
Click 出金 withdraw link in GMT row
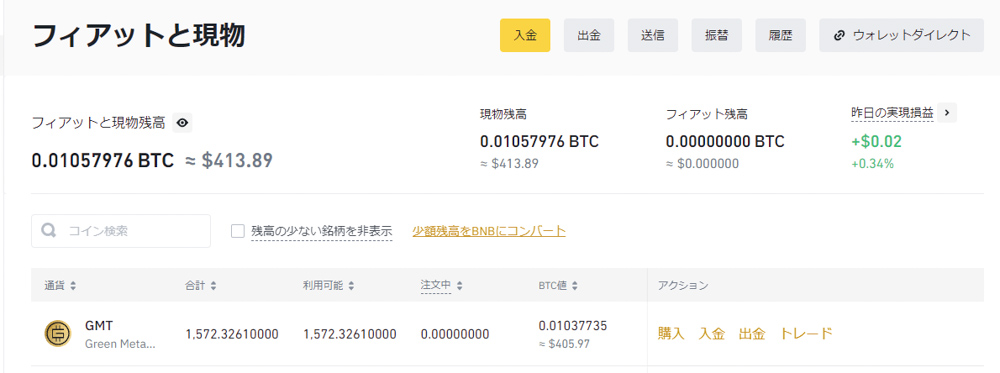click(752, 333)
